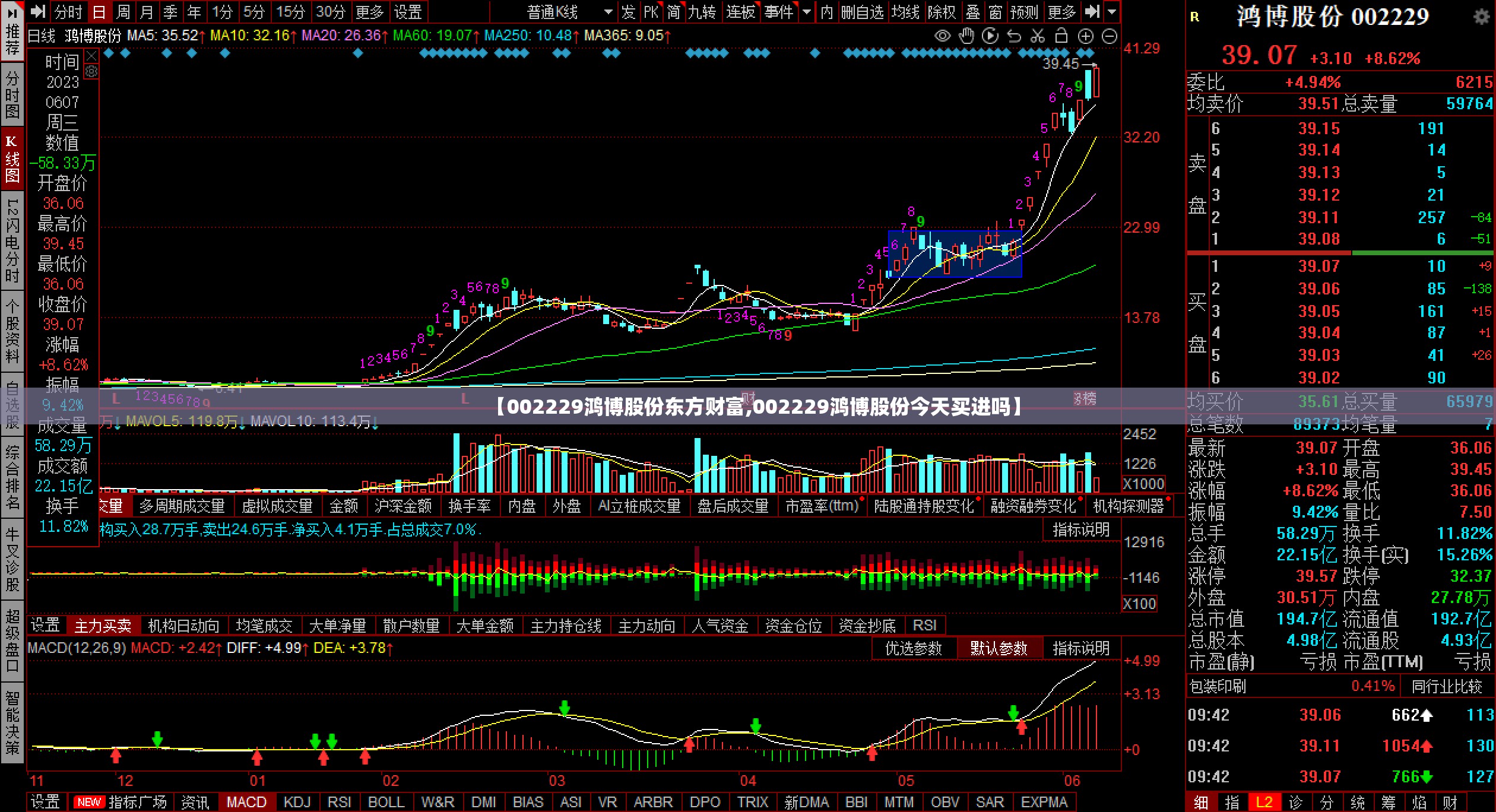Close the data tooltip panel

pyautogui.click(x=91, y=56)
